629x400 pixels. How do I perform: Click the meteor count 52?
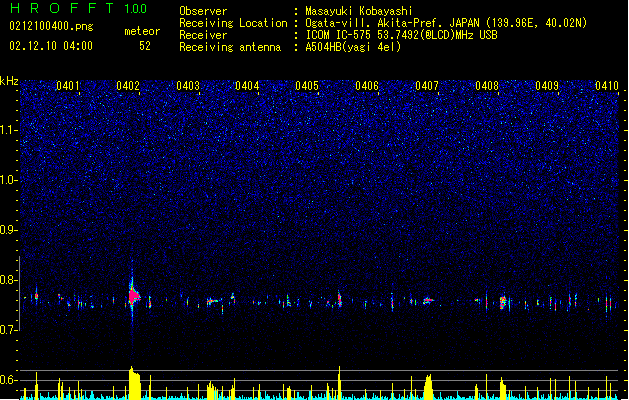(x=145, y=46)
